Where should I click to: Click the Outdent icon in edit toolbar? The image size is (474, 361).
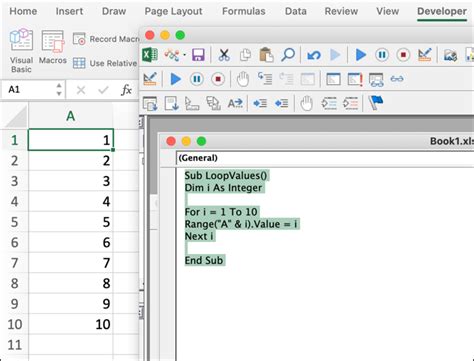click(282, 103)
